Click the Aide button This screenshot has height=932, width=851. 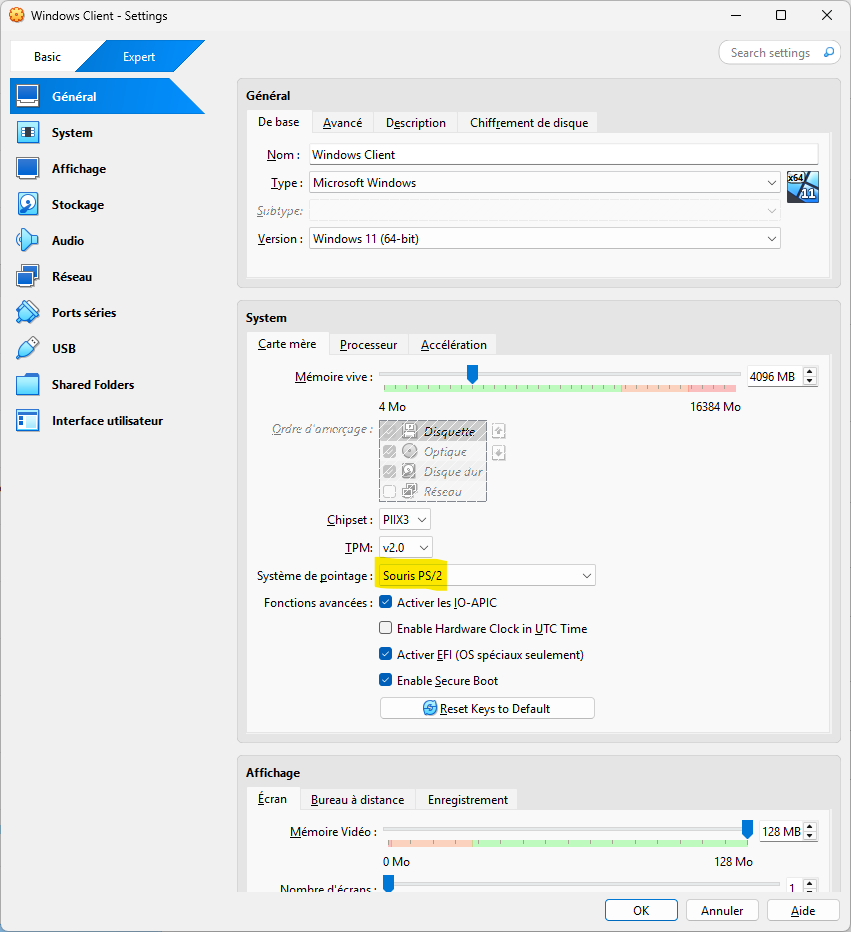[803, 910]
